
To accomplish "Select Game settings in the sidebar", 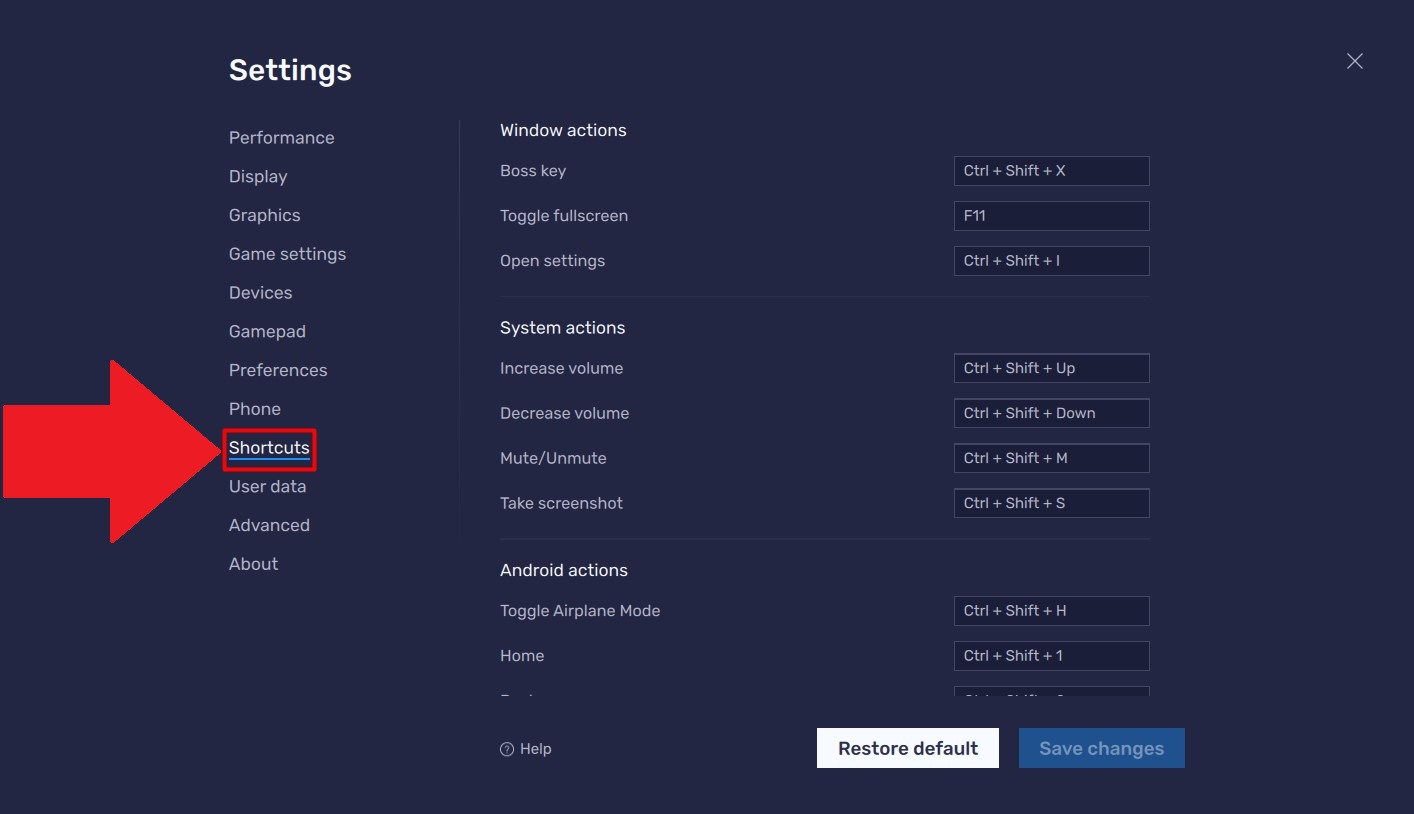I will pyautogui.click(x=287, y=253).
